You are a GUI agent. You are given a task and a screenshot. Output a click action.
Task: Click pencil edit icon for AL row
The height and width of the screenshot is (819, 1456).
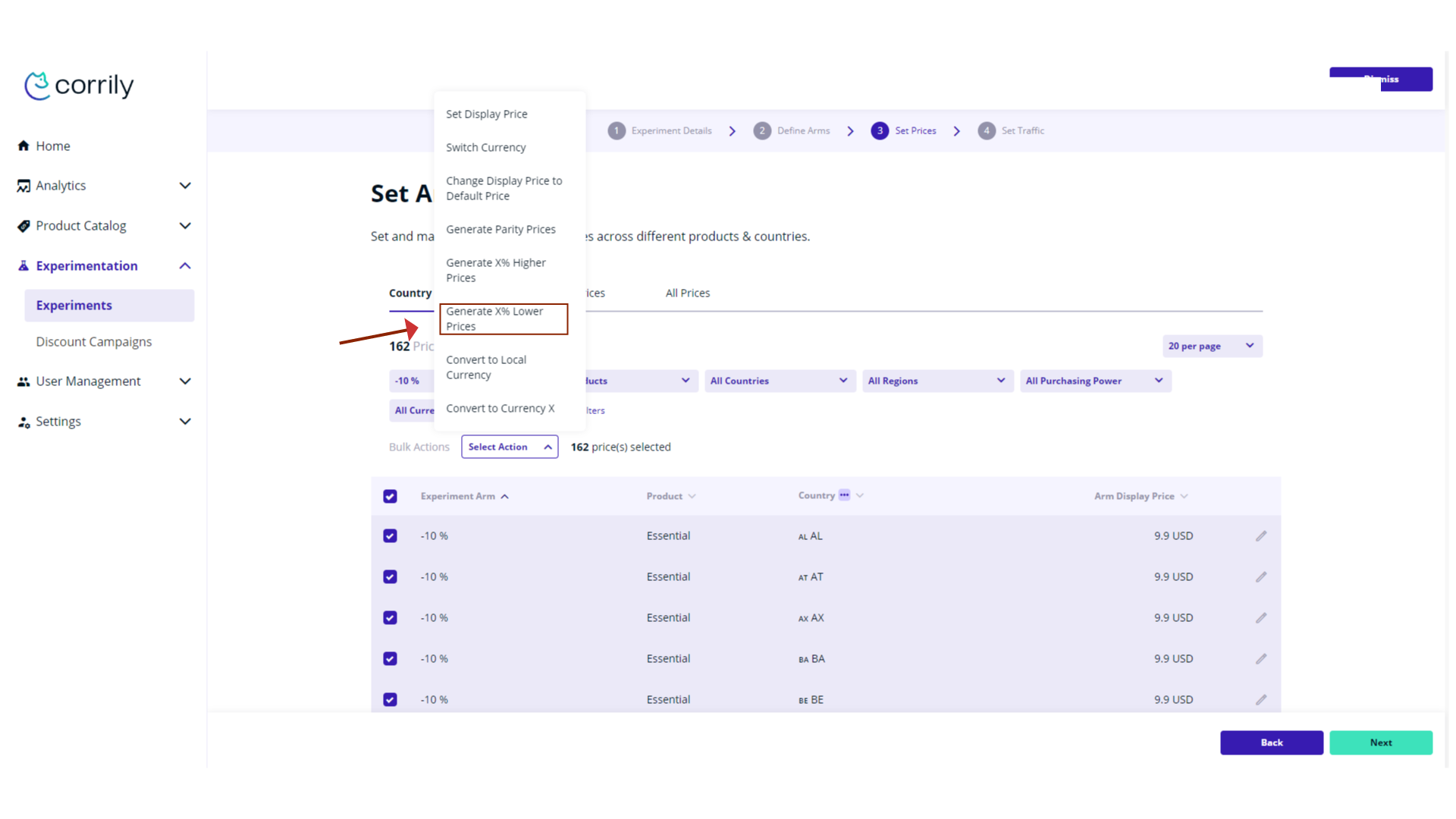pyautogui.click(x=1261, y=536)
